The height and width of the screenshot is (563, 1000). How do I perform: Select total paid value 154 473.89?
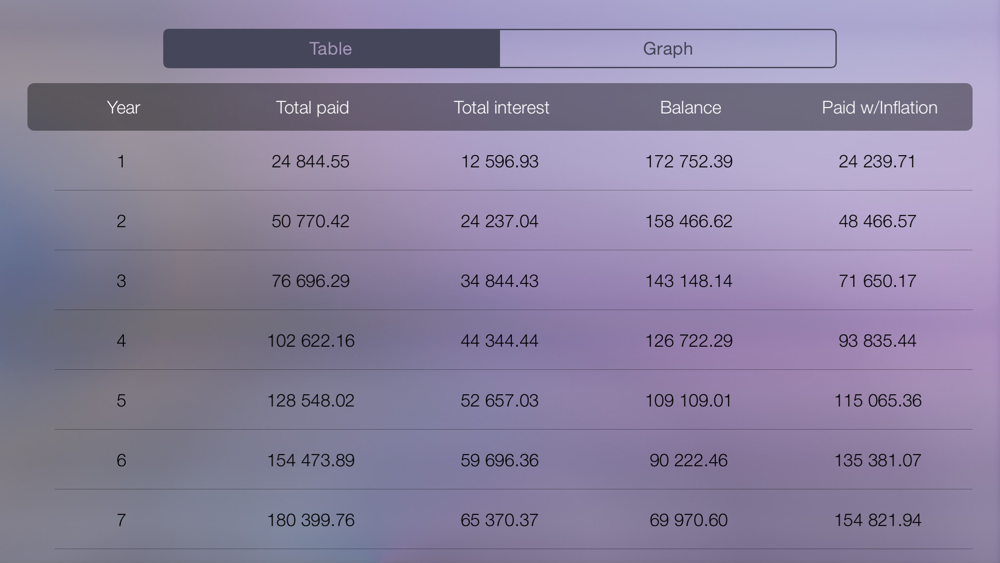[x=310, y=460]
